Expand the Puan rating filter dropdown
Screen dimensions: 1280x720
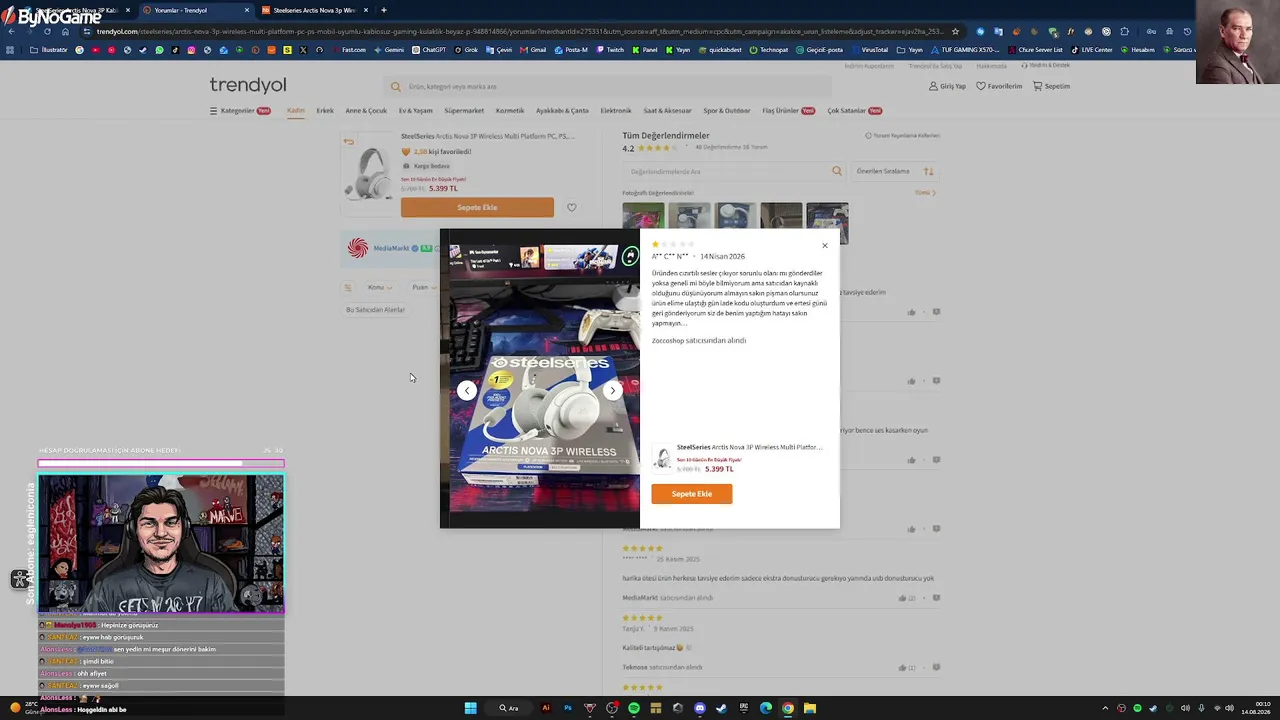423,287
